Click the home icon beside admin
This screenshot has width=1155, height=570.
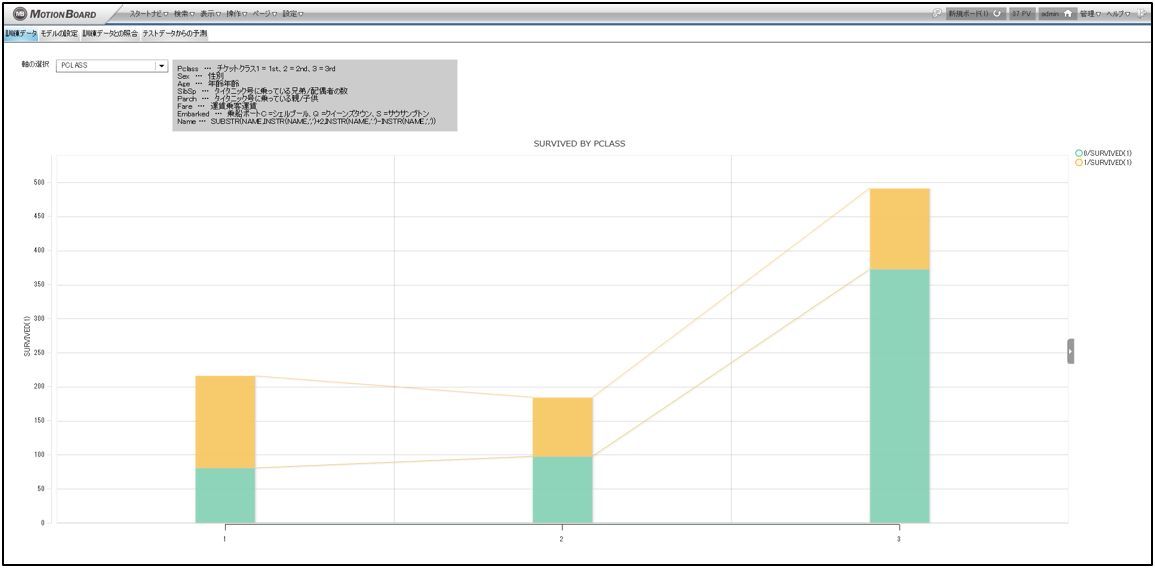pos(1068,14)
